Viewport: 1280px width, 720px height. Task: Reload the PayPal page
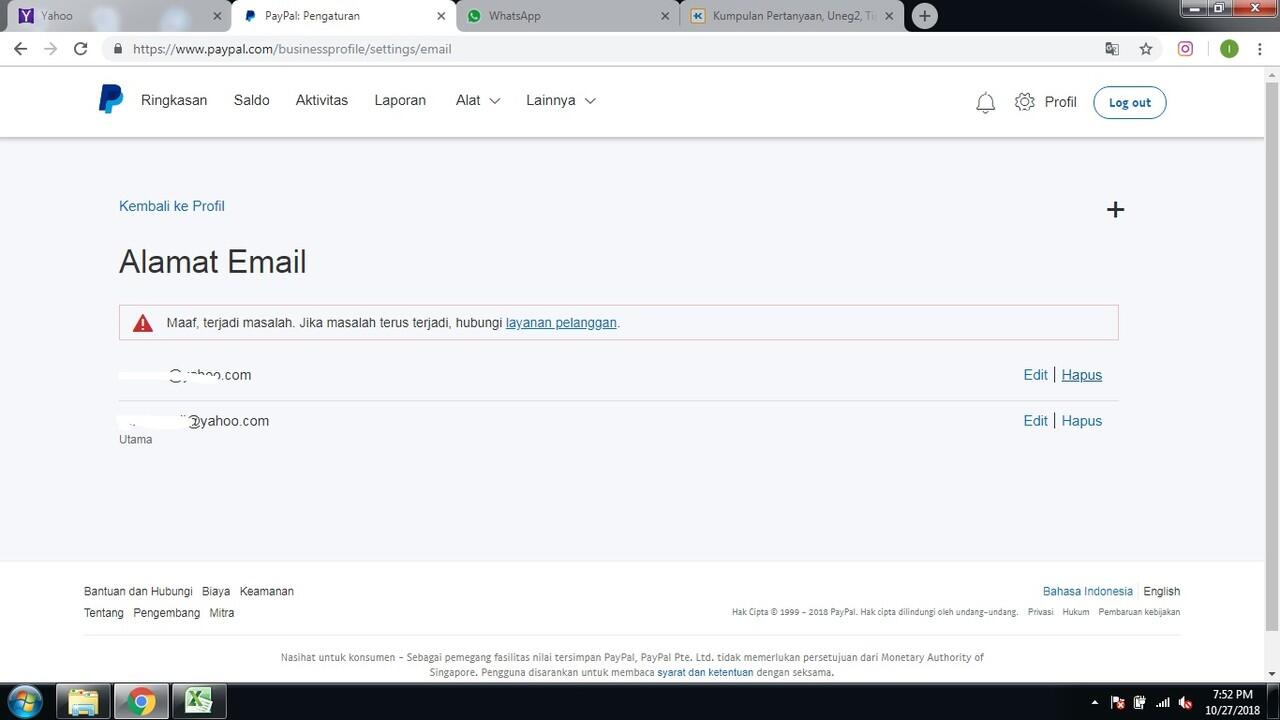click(x=81, y=48)
